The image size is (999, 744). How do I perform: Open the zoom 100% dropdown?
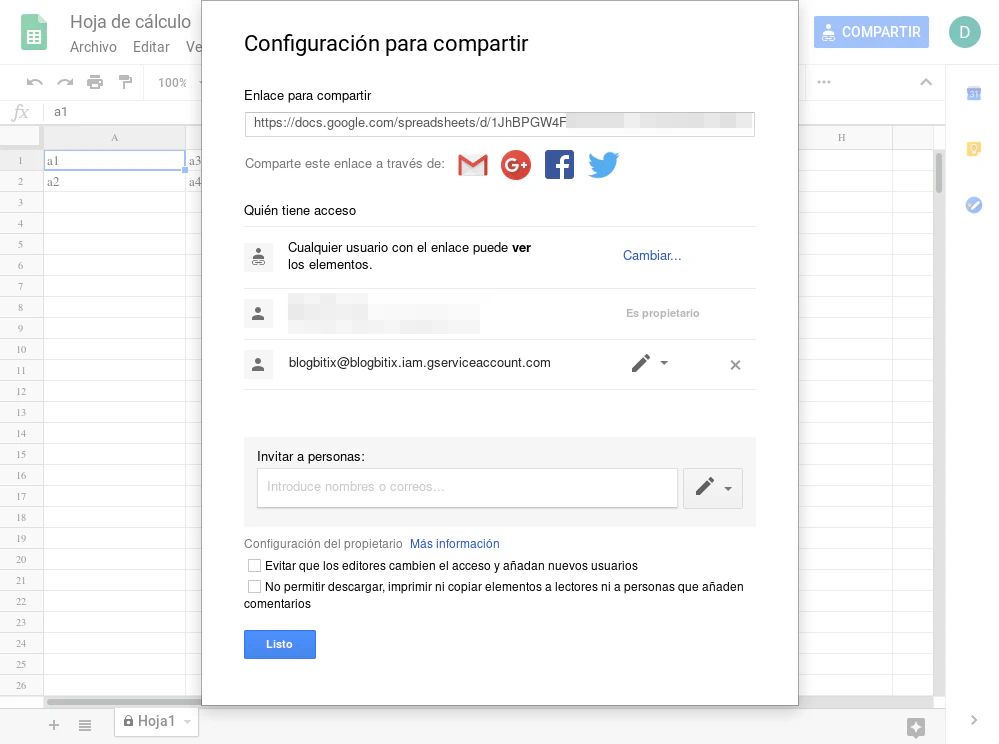coord(173,82)
